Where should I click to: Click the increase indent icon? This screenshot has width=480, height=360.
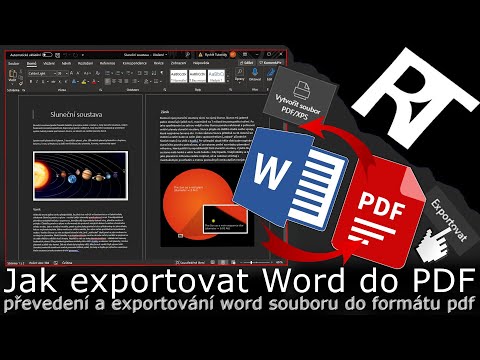tap(146, 73)
